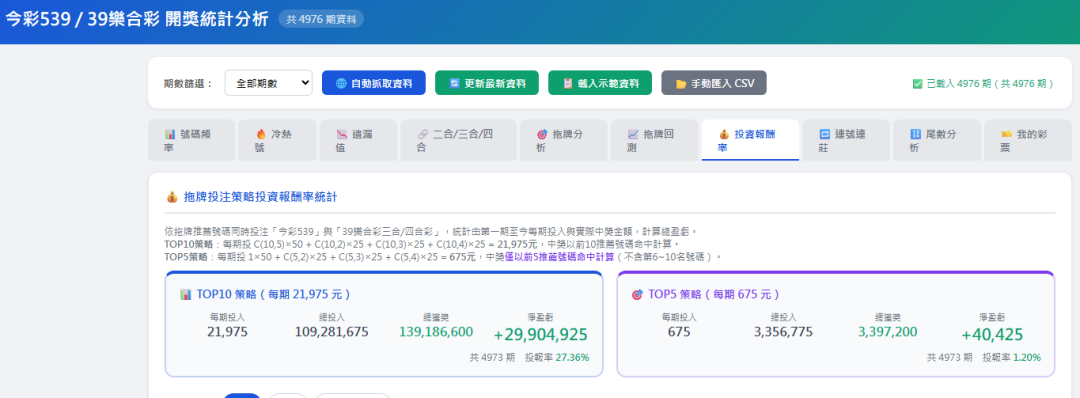Open the 遺漏值 tab
The height and width of the screenshot is (398, 1080).
tap(358, 140)
